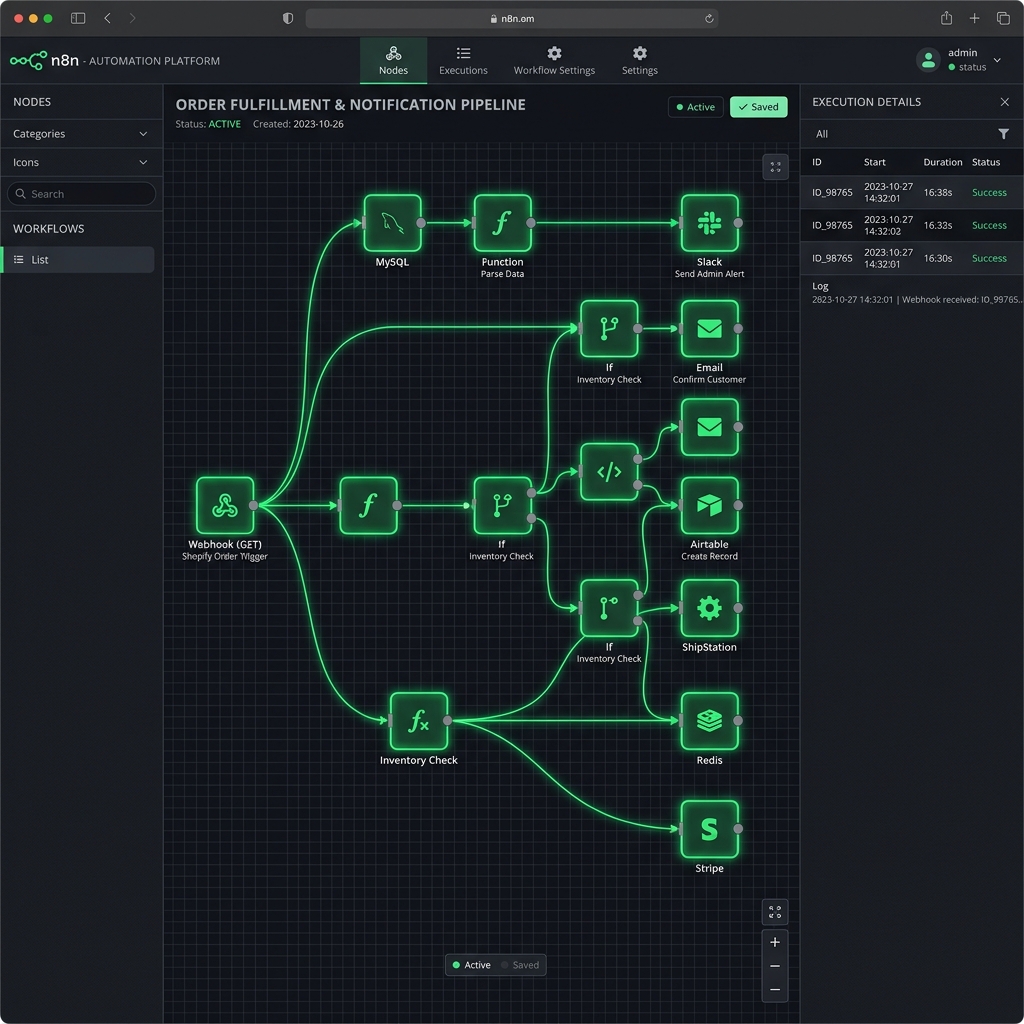Open the Slack Send Admin Alert node
Viewport: 1024px width, 1024px height.
pos(709,223)
